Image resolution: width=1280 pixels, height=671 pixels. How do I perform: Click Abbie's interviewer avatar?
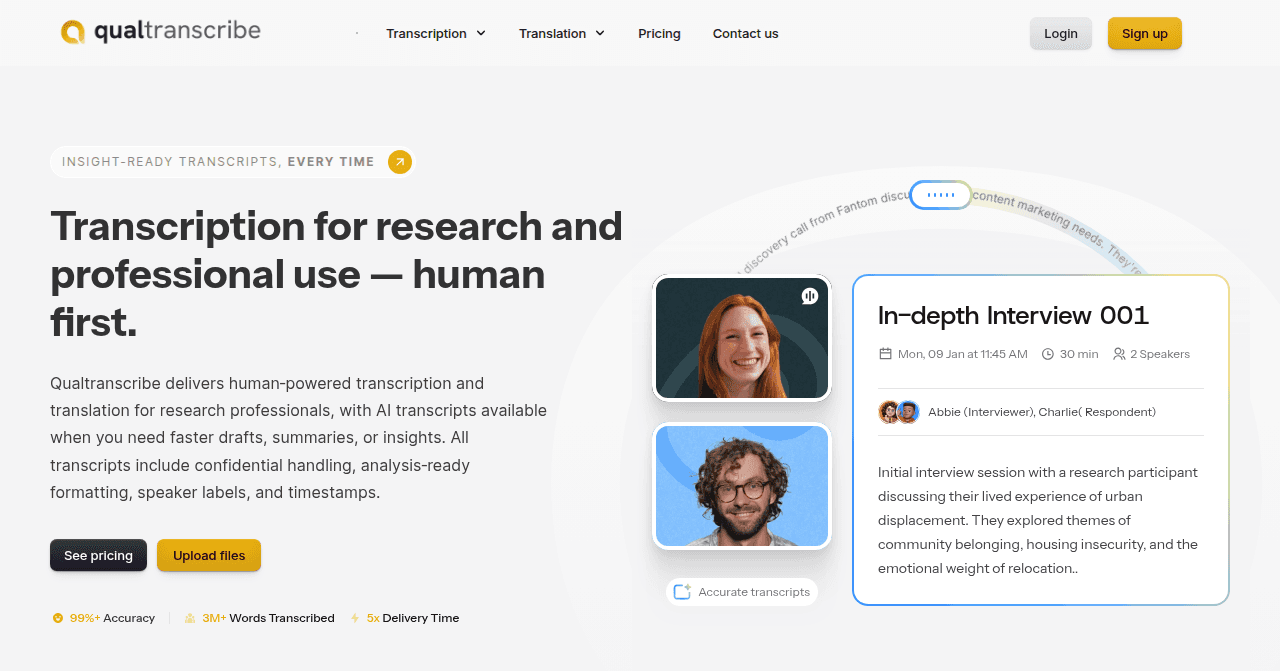point(889,412)
